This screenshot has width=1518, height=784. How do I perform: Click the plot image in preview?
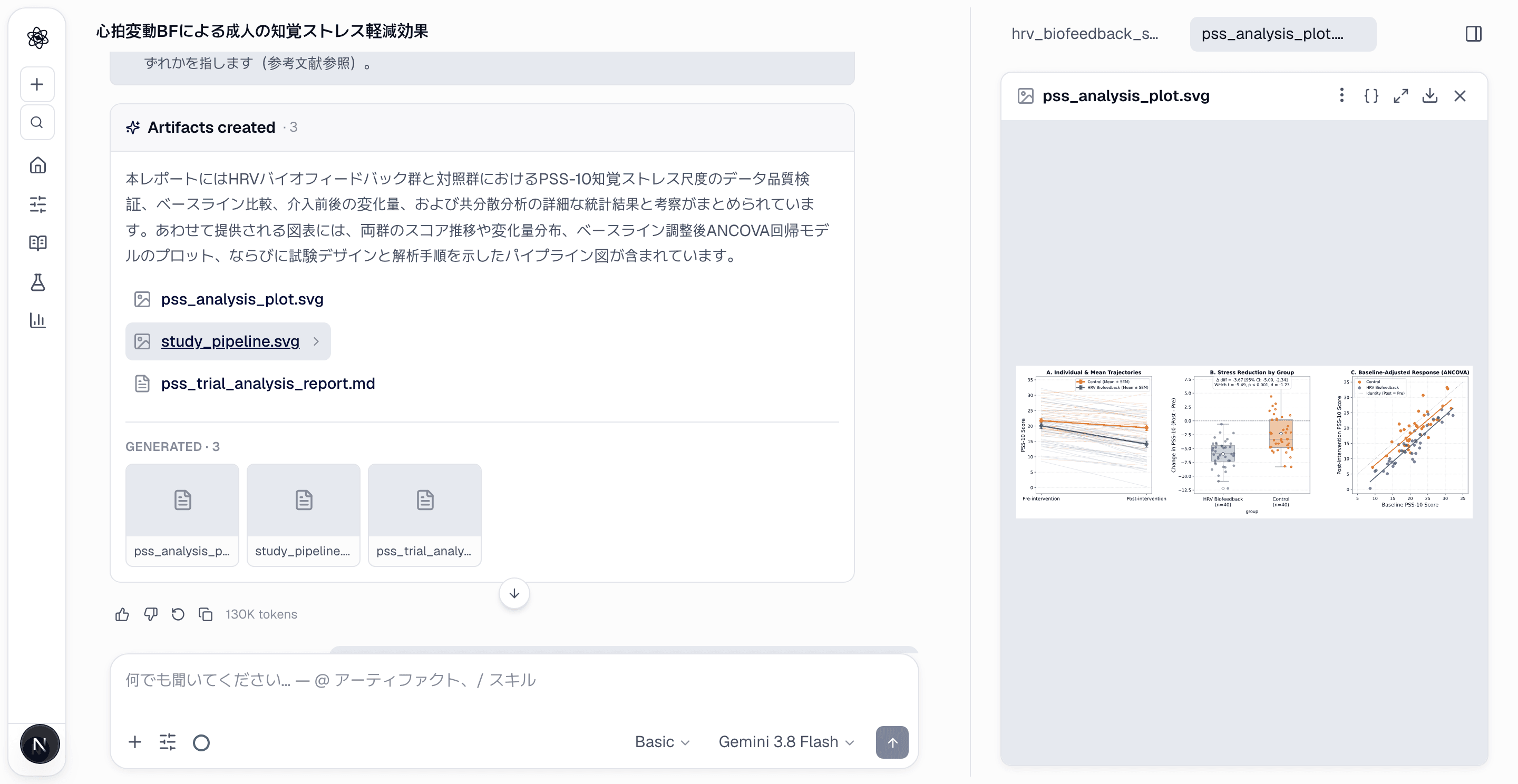(x=1244, y=442)
